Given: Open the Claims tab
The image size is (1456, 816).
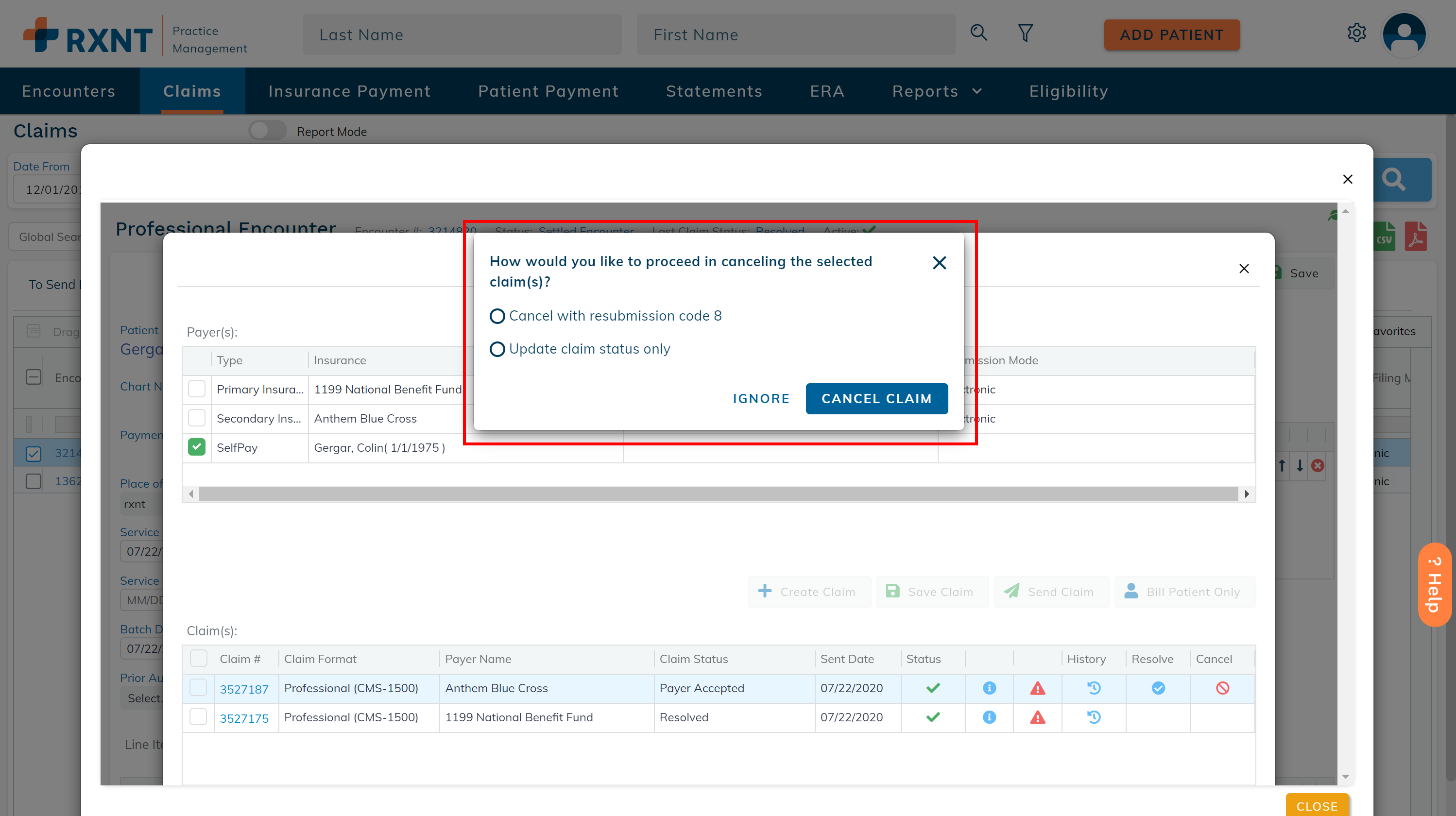Looking at the screenshot, I should (192, 91).
